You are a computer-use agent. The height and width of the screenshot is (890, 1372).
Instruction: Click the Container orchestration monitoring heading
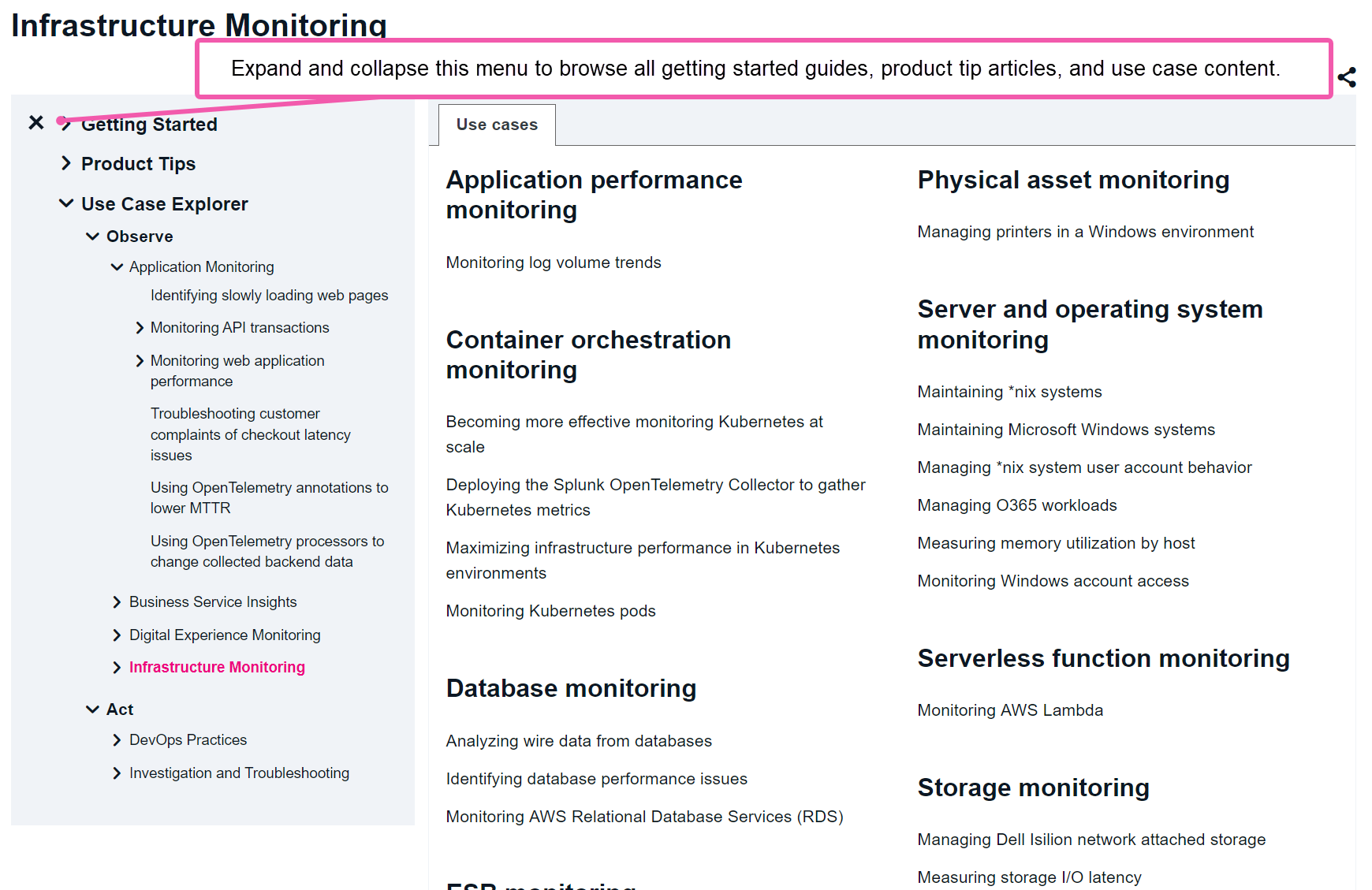pyautogui.click(x=588, y=355)
